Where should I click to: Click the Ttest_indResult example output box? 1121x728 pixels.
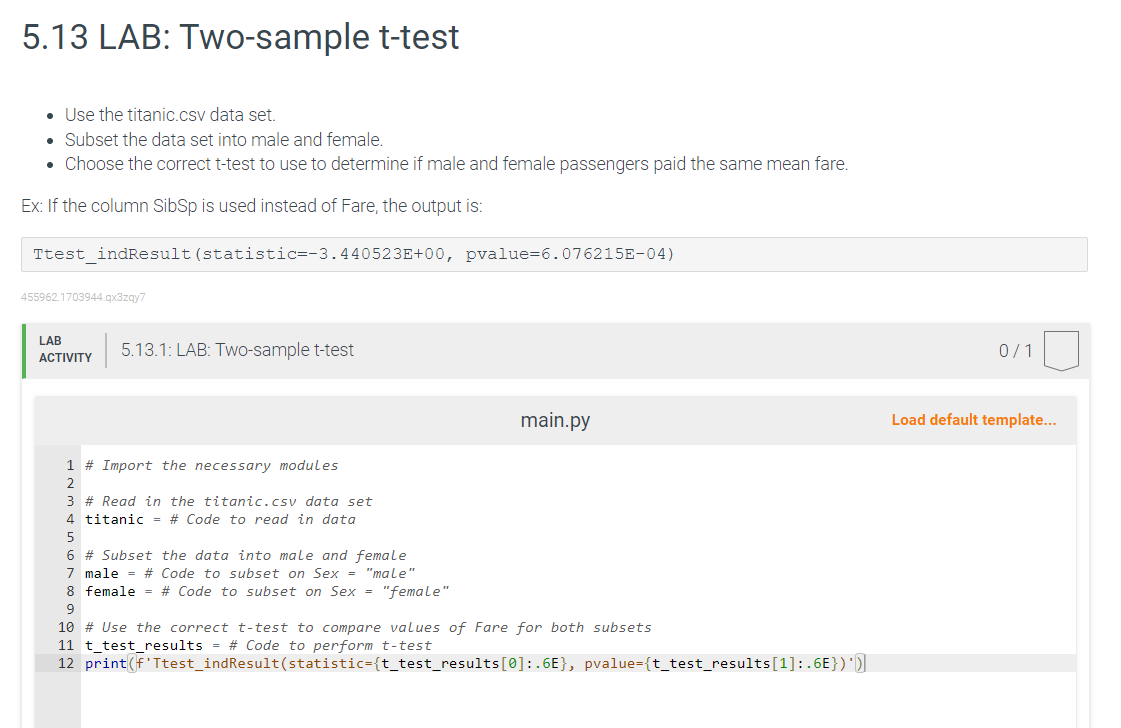tap(554, 254)
